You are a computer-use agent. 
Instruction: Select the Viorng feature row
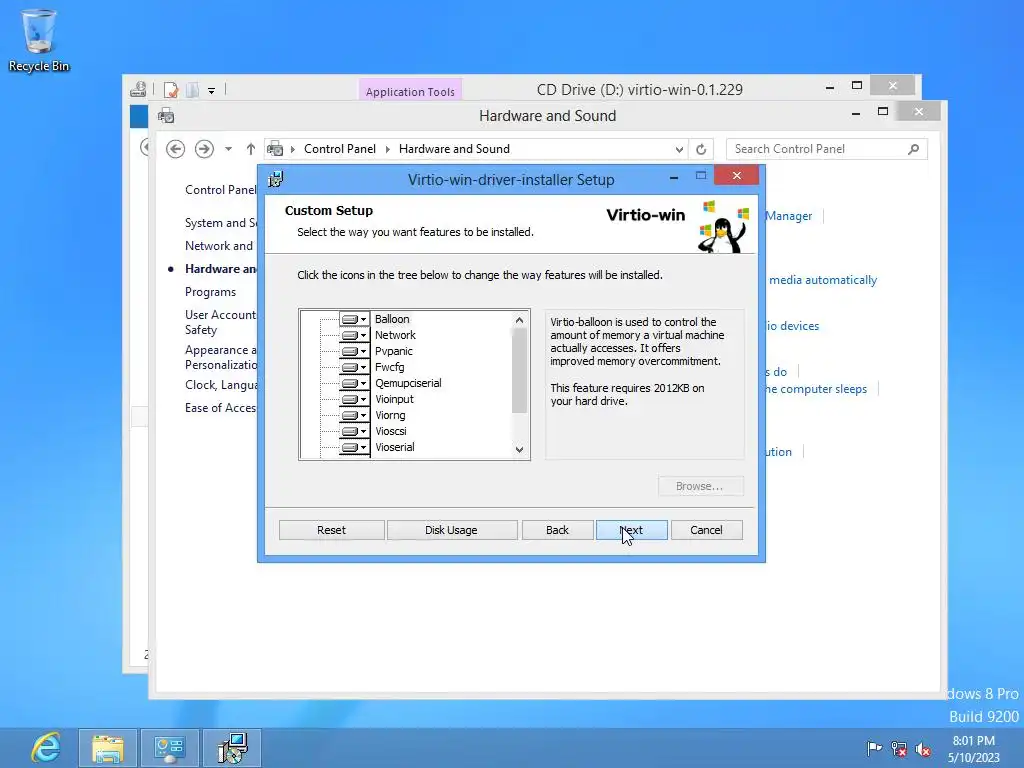click(390, 415)
